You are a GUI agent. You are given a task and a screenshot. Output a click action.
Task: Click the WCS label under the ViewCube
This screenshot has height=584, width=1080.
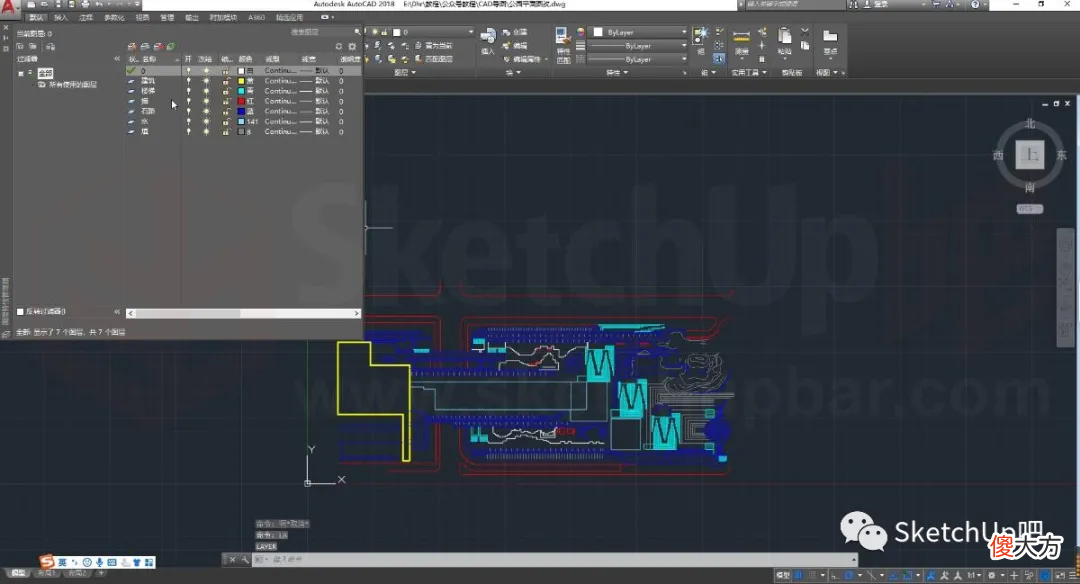tap(1029, 209)
